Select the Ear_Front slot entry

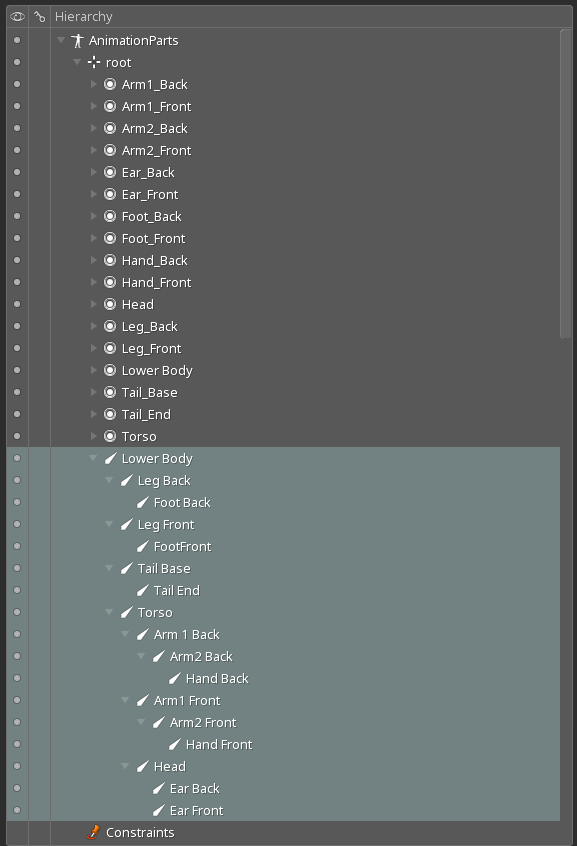pyautogui.click(x=148, y=194)
